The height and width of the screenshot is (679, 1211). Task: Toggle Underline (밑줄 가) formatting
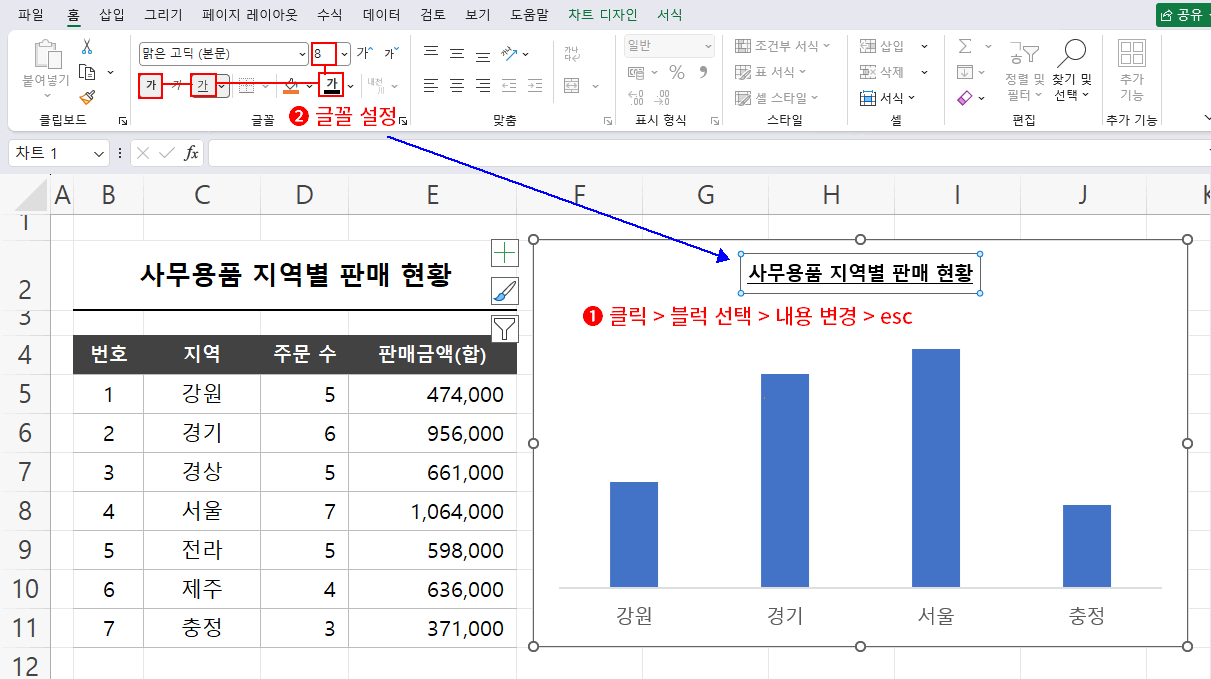[203, 86]
